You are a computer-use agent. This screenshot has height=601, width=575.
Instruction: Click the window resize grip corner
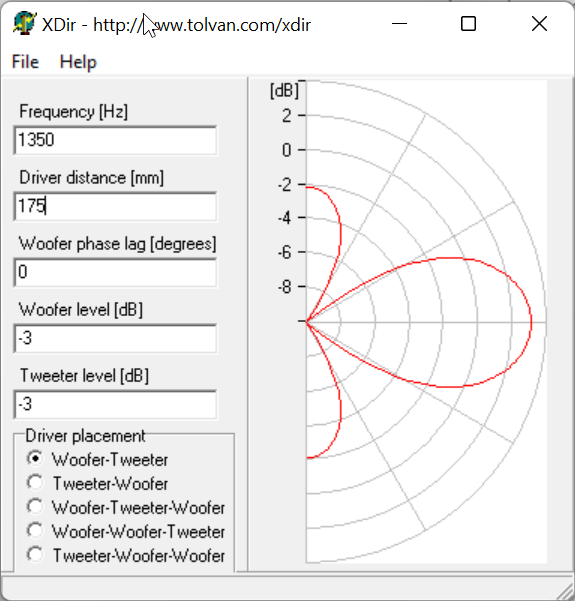point(565,592)
